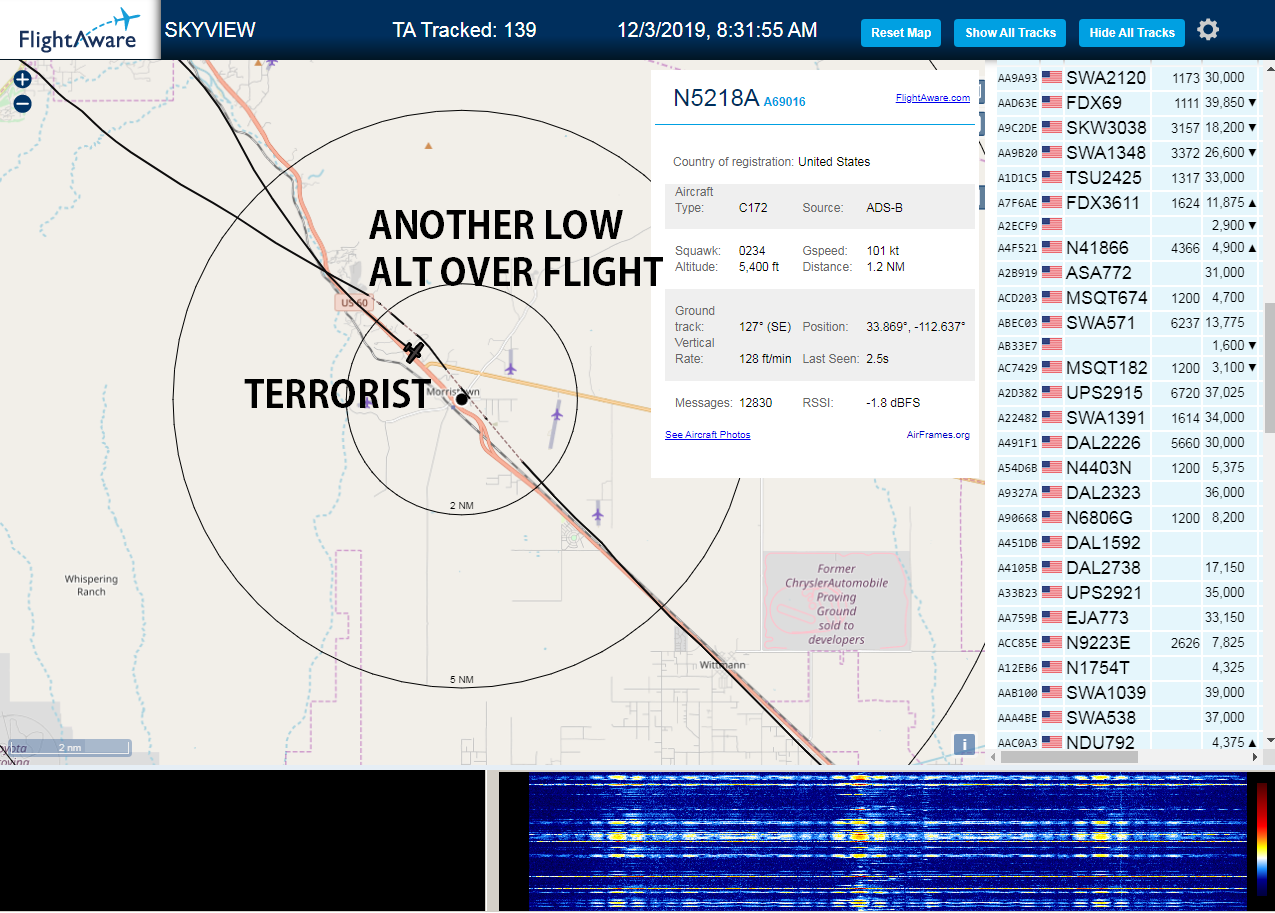Click the aircraft list vertical scrollbar thumb
Image resolution: width=1275 pixels, height=913 pixels.
pos(1269,367)
